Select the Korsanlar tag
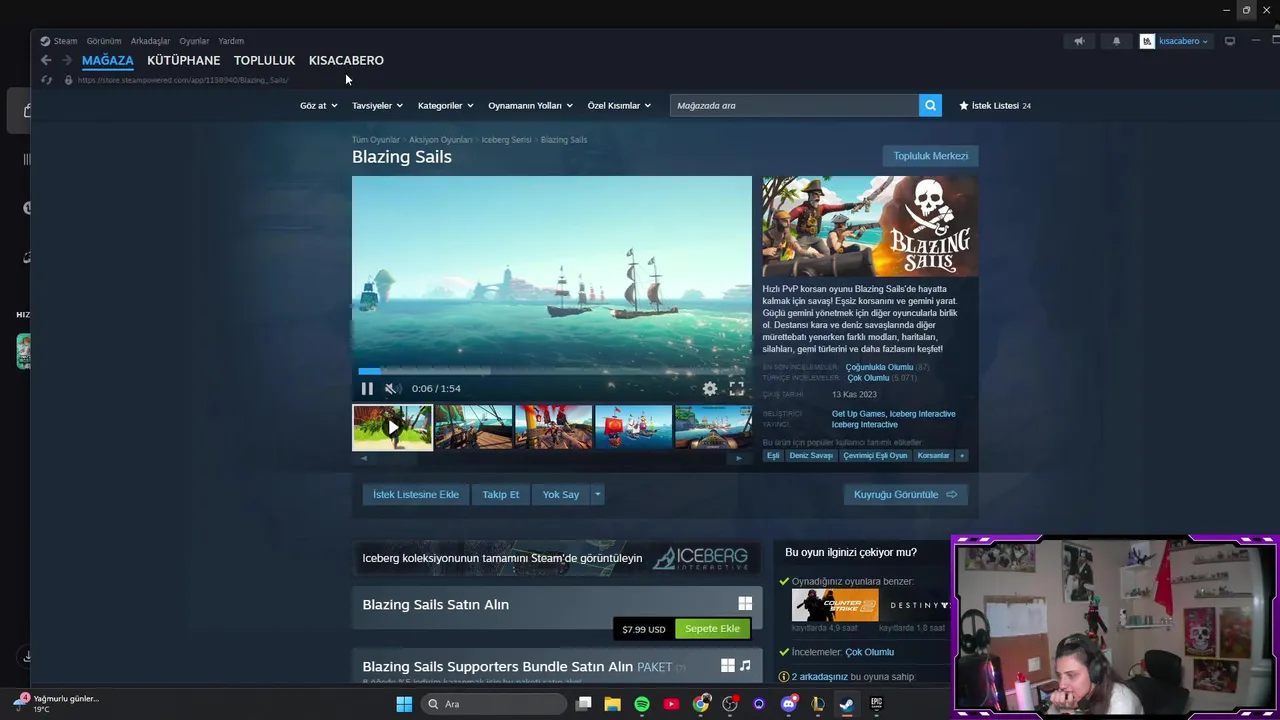Viewport: 1280px width, 720px height. point(933,455)
